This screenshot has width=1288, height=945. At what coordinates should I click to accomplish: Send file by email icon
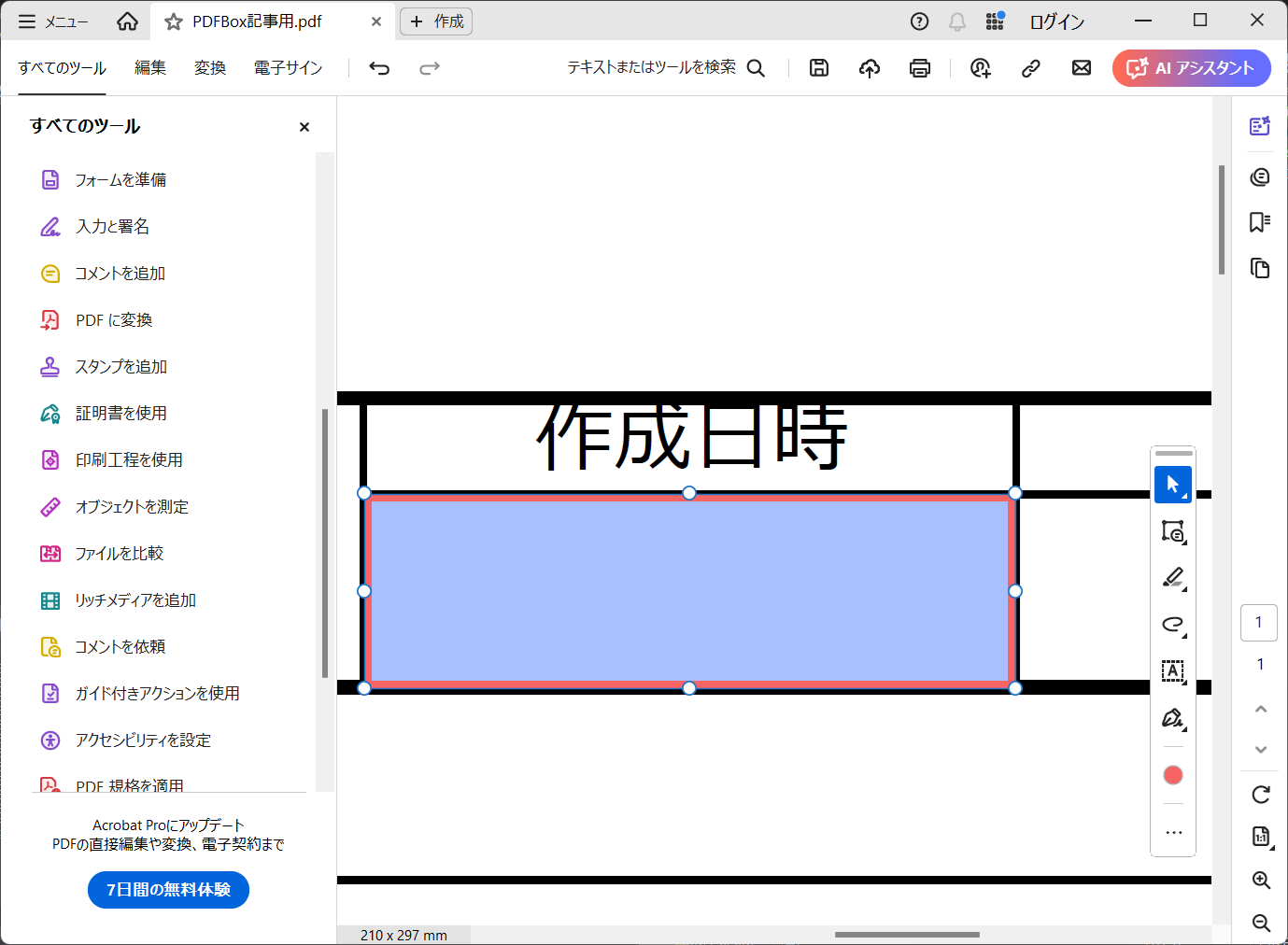click(1082, 67)
